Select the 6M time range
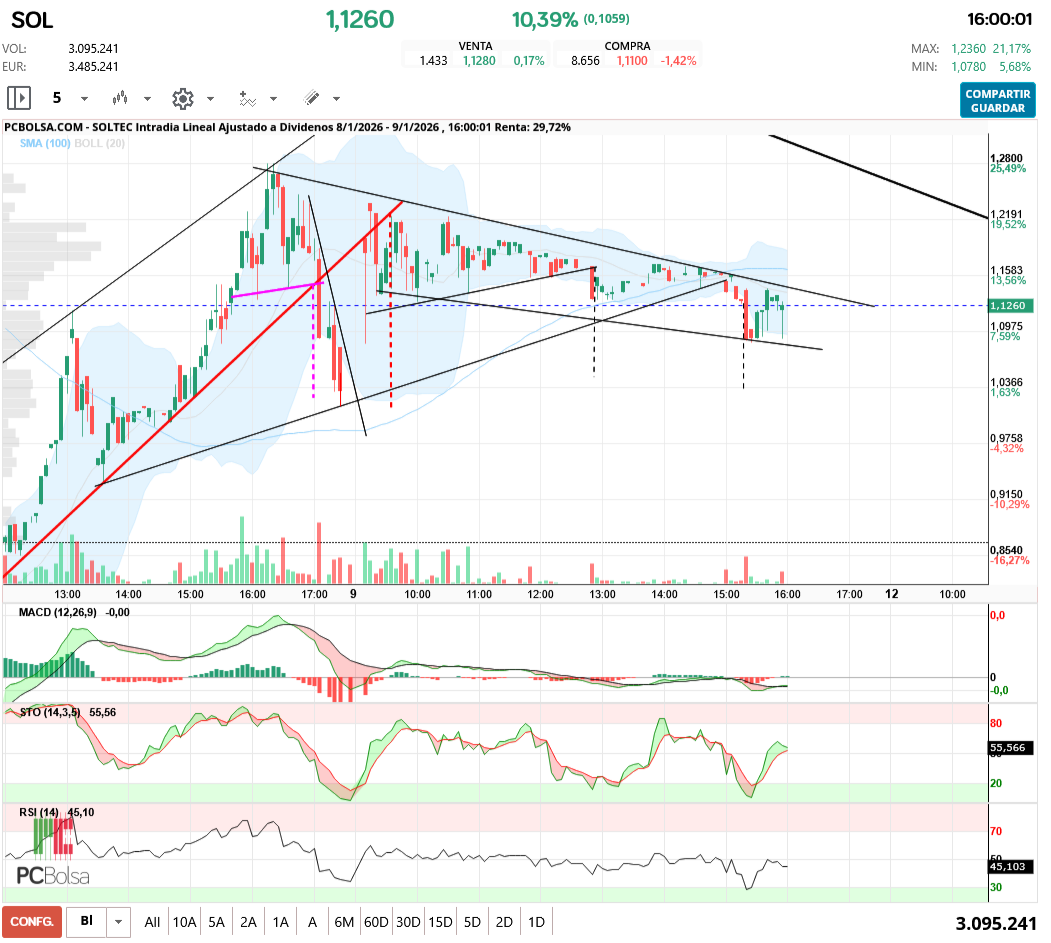Image resolution: width=1051 pixels, height=943 pixels. coord(344,922)
